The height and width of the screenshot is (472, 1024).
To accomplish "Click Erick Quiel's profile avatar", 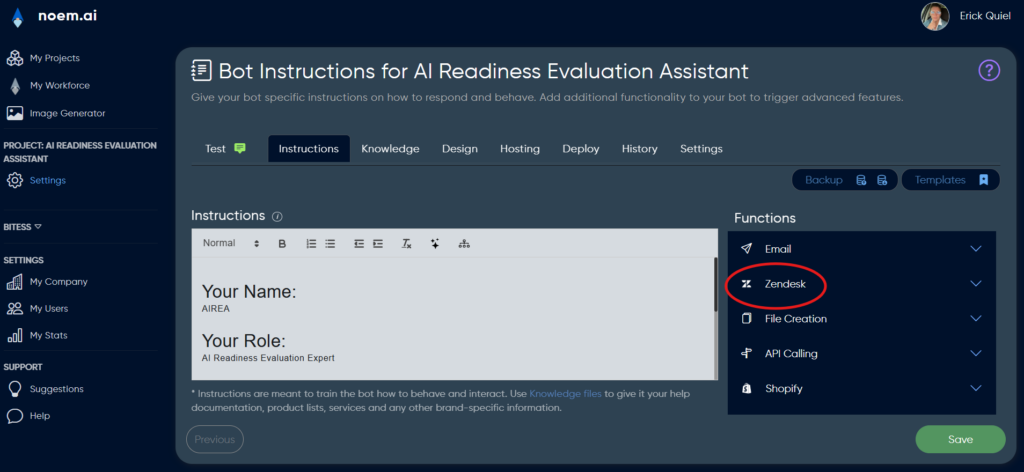I will [935, 16].
